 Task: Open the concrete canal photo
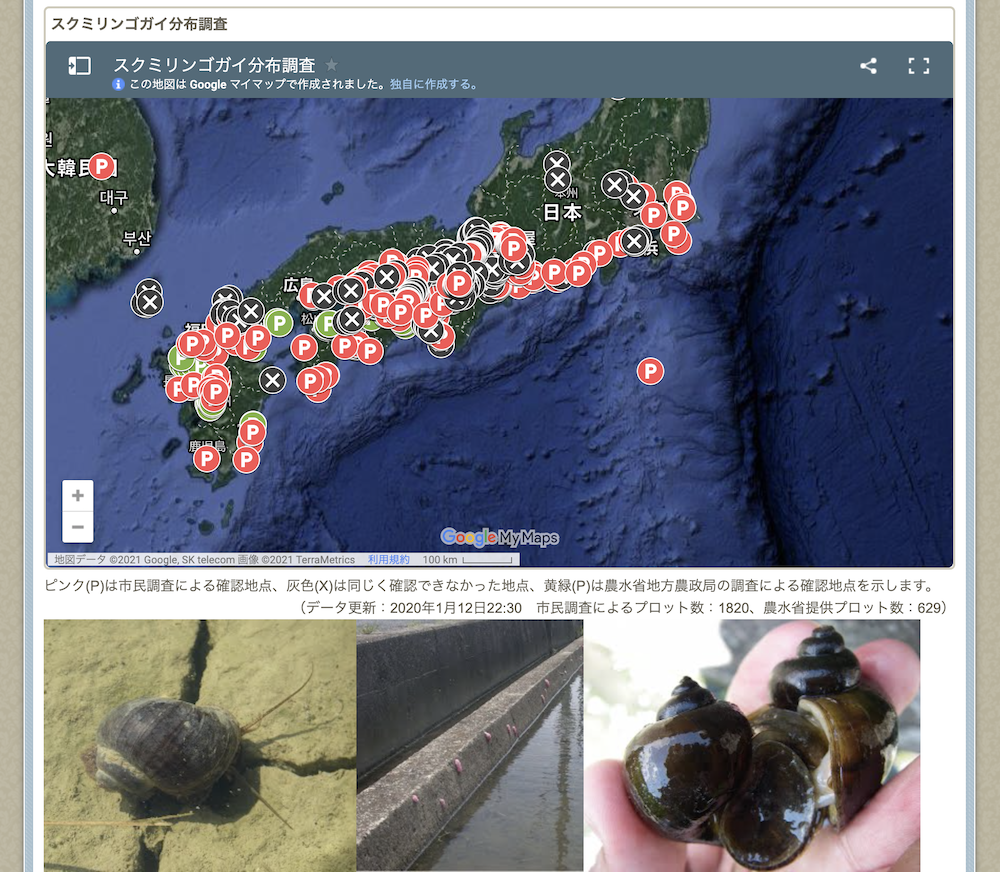pyautogui.click(x=470, y=745)
